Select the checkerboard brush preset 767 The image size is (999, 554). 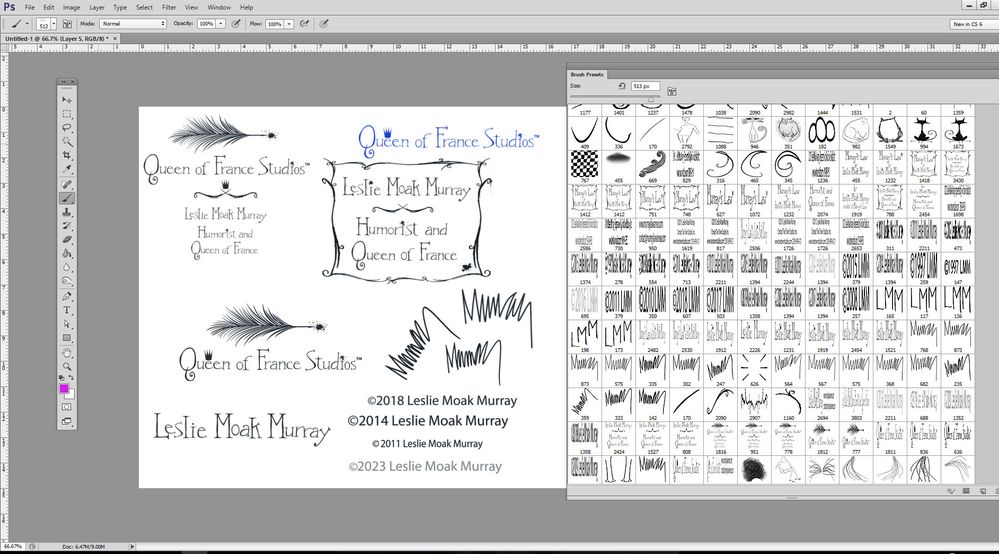585,167
